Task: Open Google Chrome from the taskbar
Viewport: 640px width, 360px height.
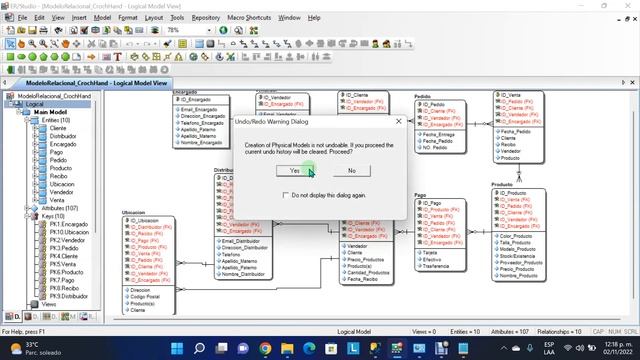Action: pos(265,348)
